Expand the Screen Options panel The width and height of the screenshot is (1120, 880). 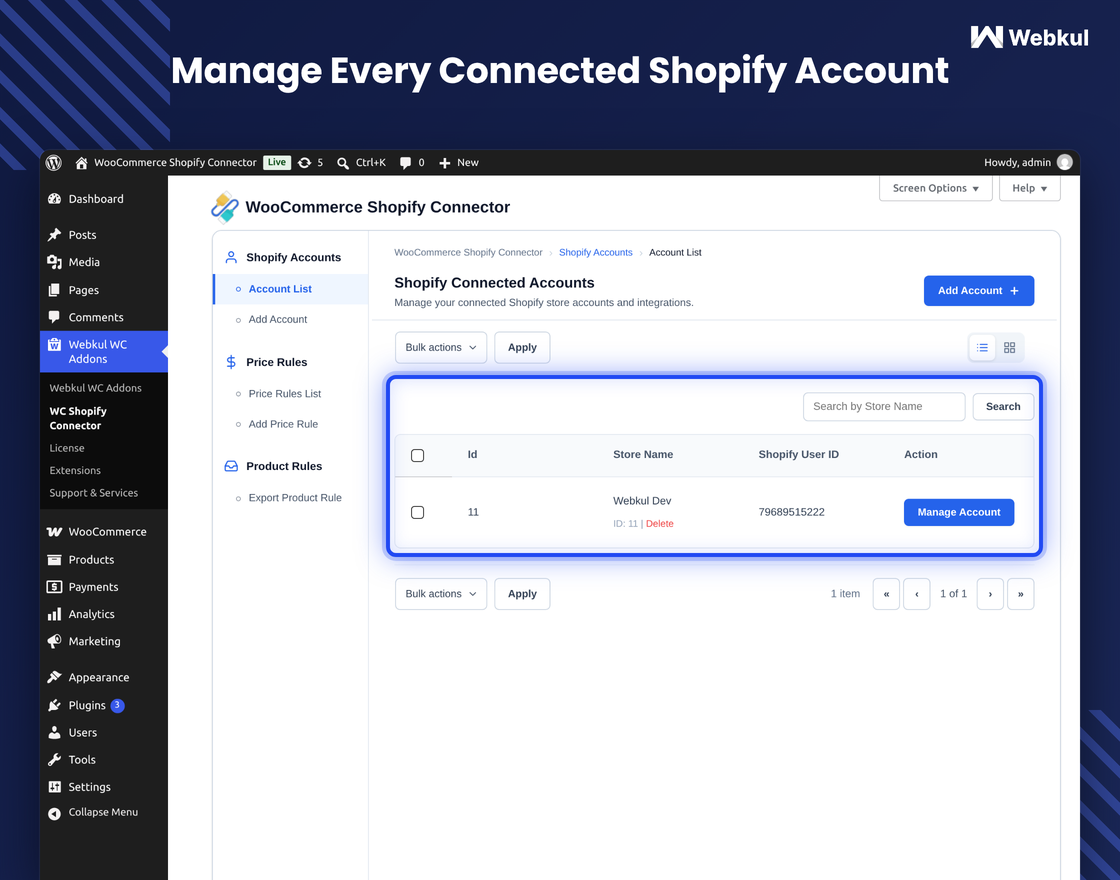[936, 188]
